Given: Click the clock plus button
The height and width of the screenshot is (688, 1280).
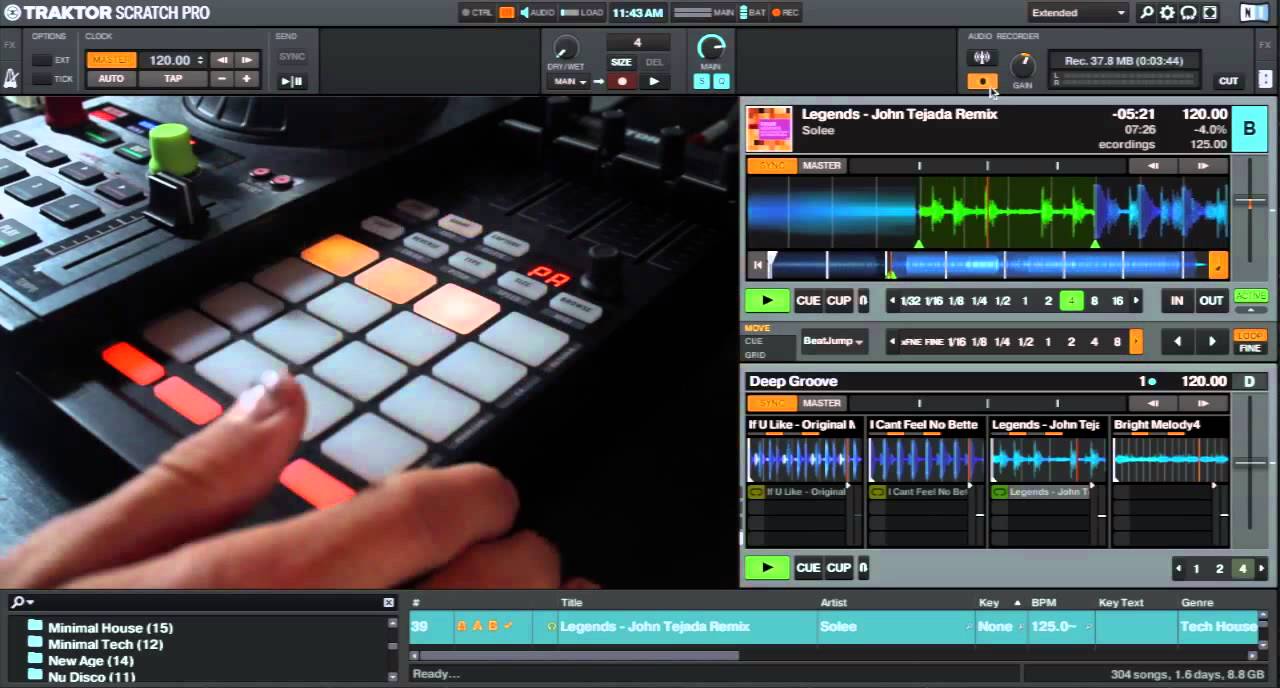Looking at the screenshot, I should pos(246,79).
